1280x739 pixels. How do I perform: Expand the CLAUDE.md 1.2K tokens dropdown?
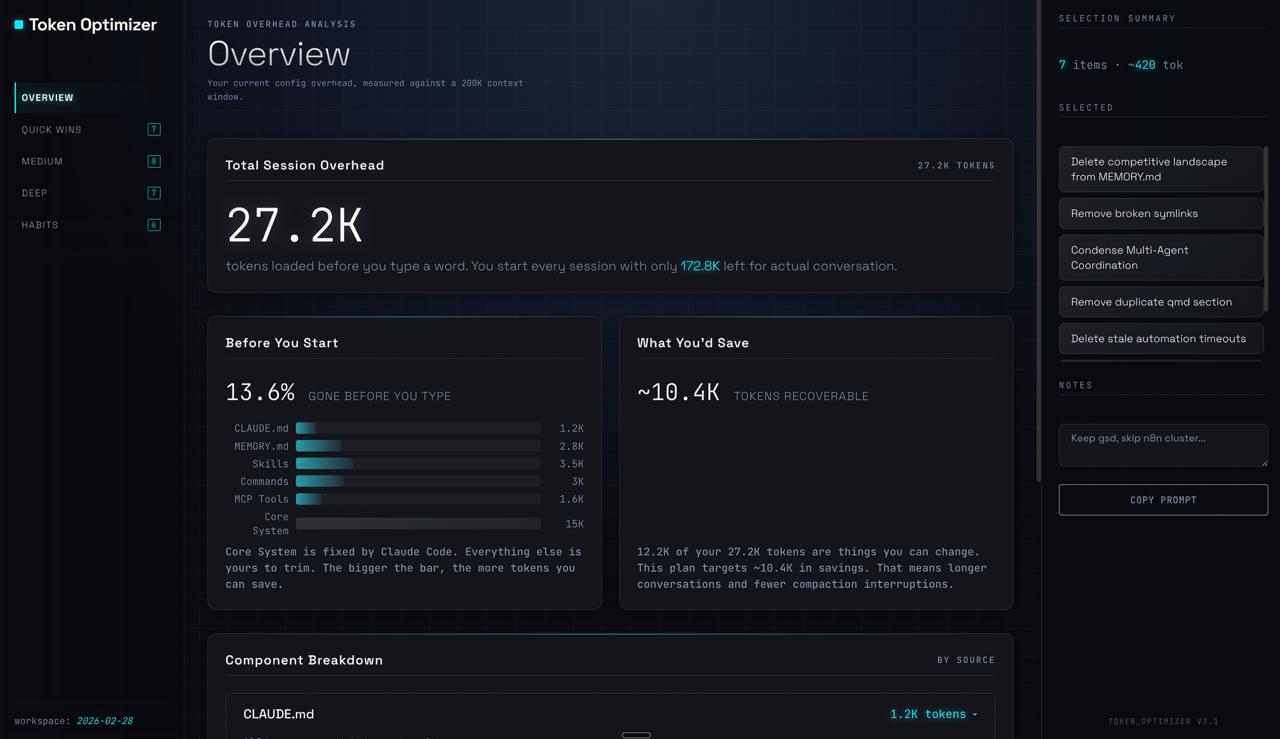point(932,714)
